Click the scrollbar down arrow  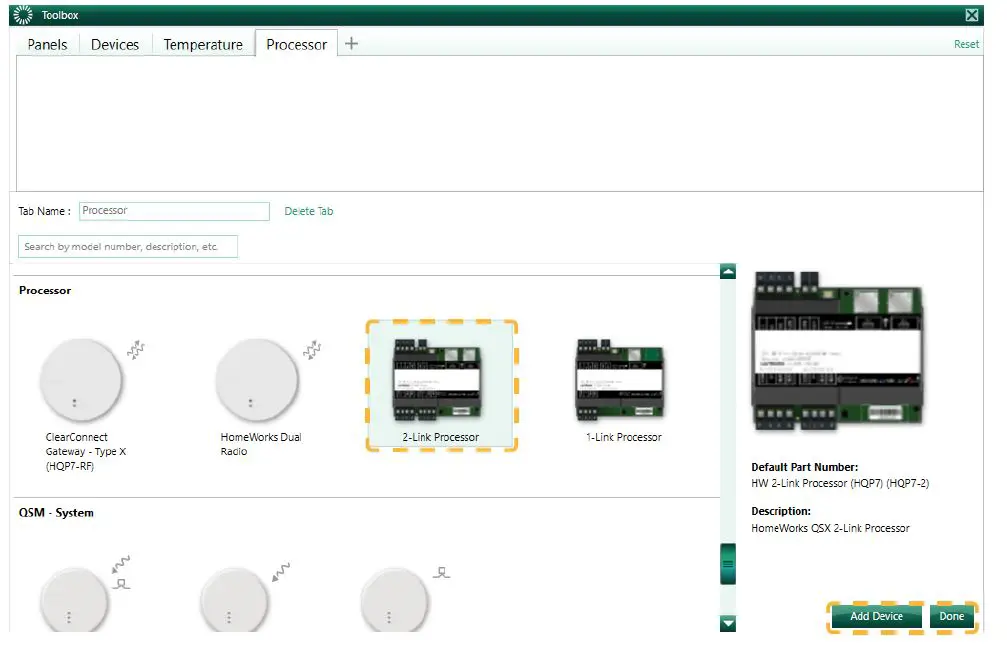coord(728,623)
